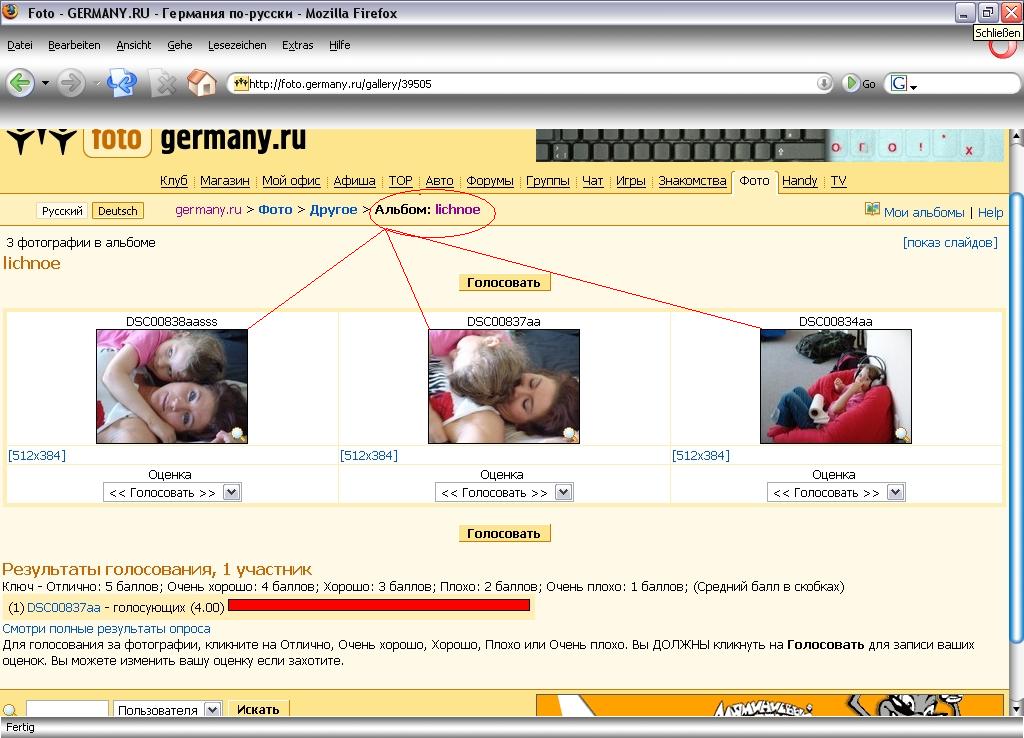Click the browser Back arrow button

pyautogui.click(x=21, y=83)
